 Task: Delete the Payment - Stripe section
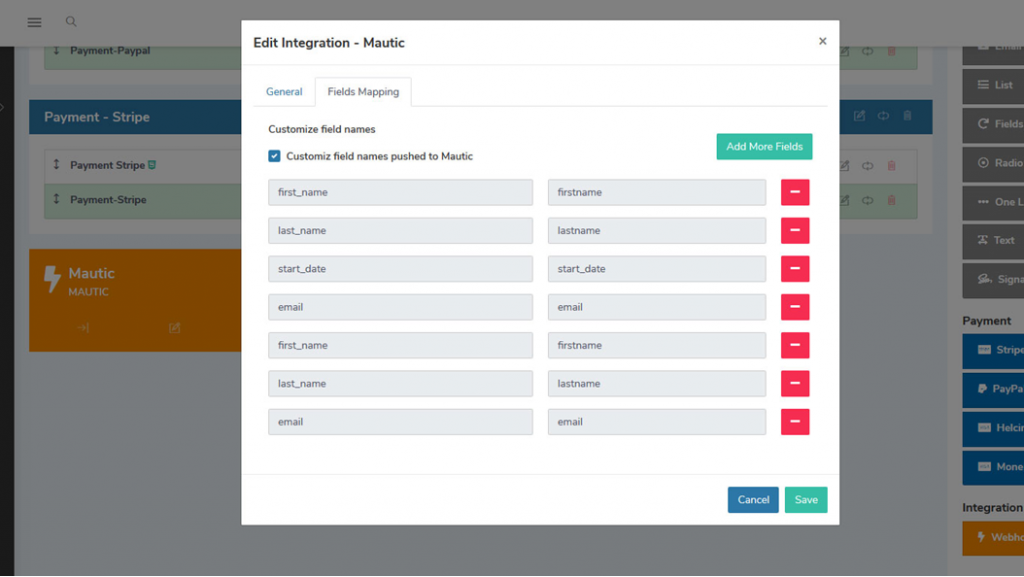point(907,116)
